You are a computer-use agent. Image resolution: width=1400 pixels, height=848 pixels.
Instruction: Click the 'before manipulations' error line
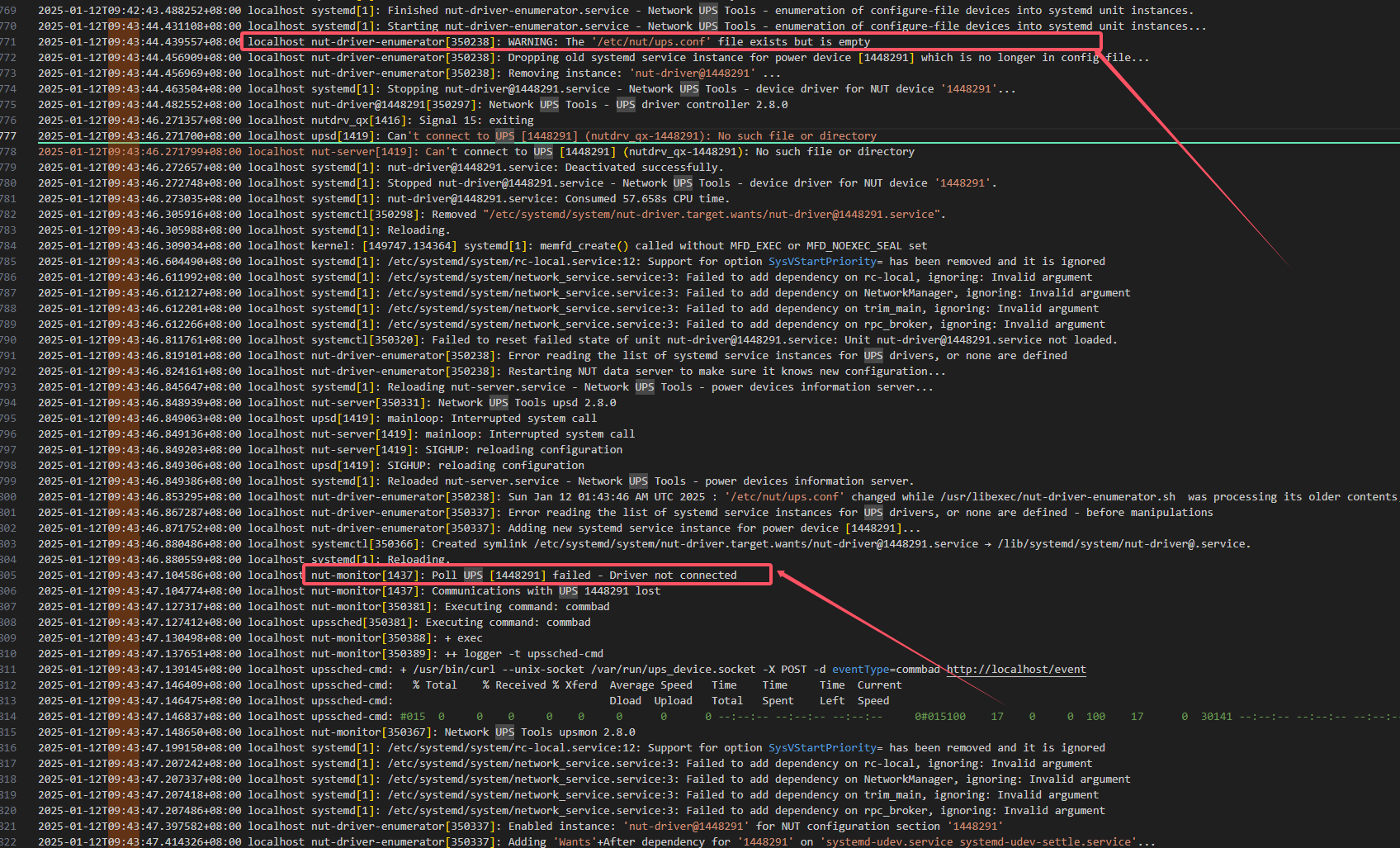pyautogui.click(x=626, y=513)
